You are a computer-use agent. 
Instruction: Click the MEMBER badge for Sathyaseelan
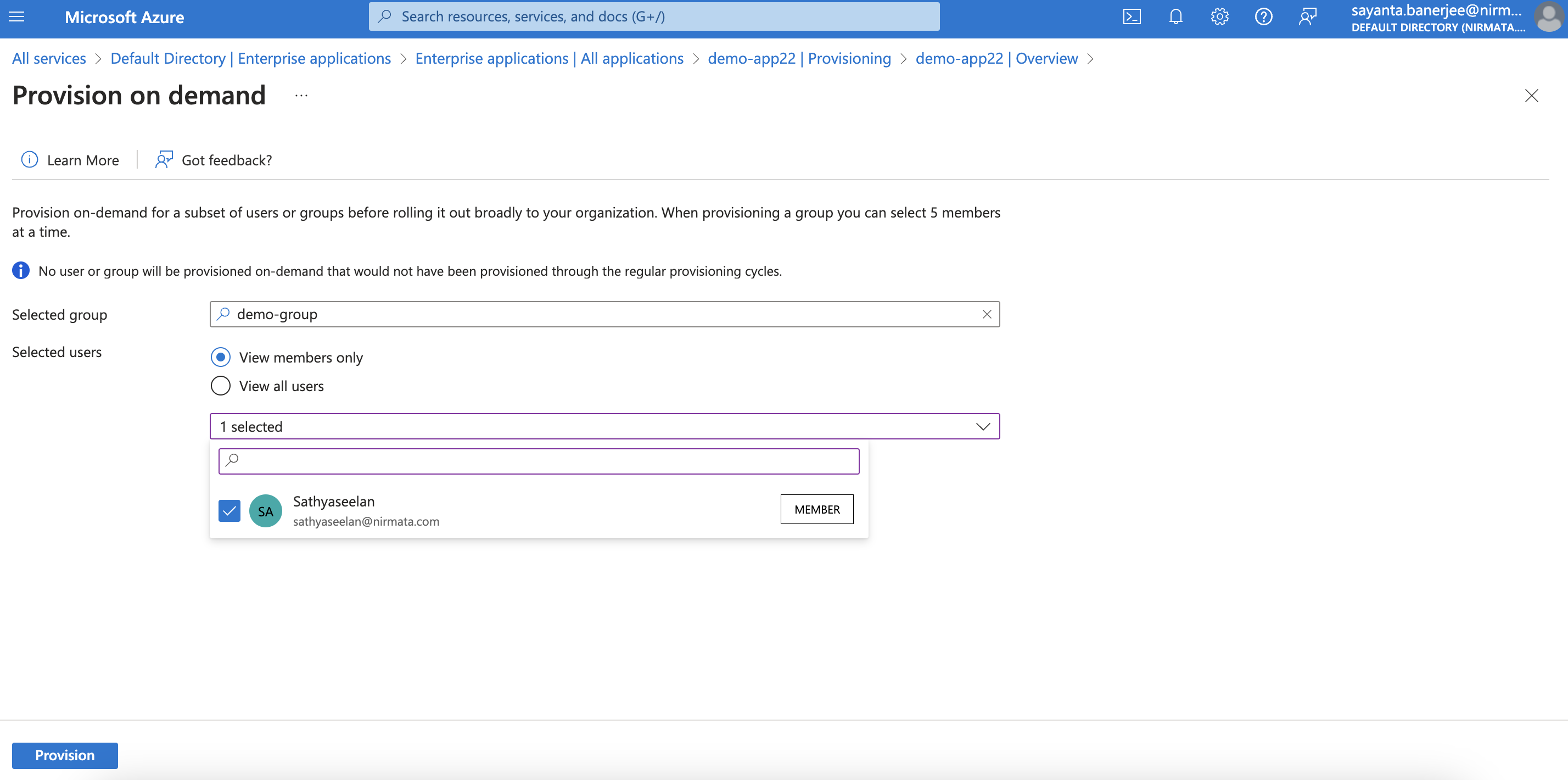(x=817, y=509)
